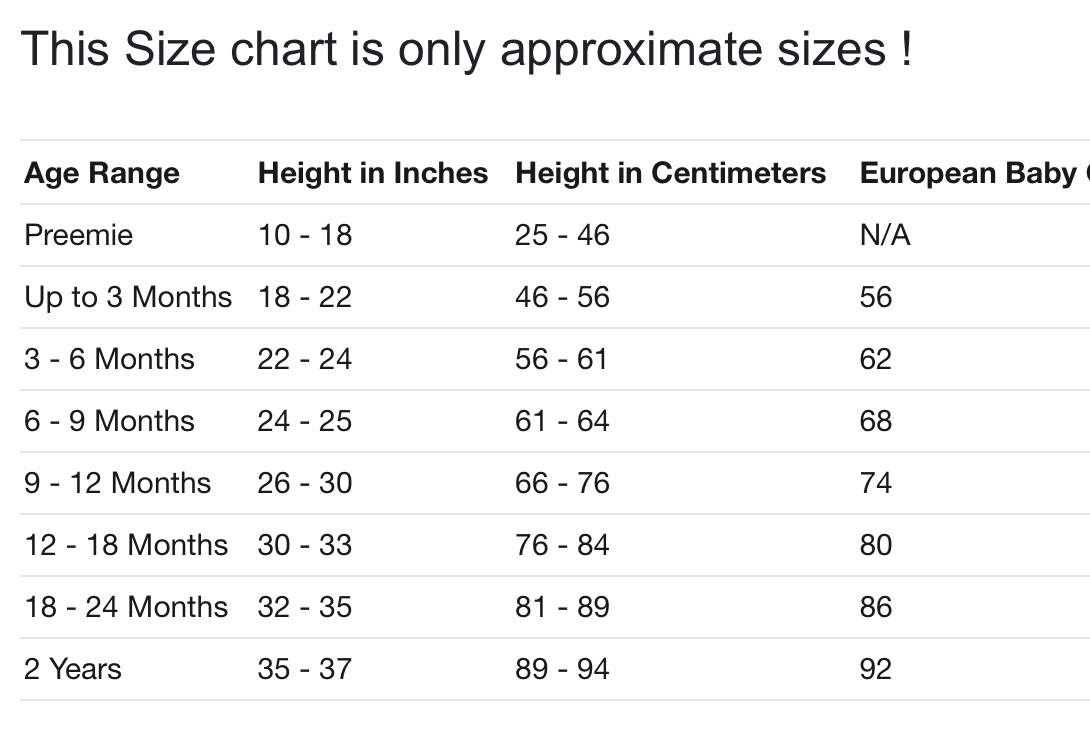Select the 10 - 18 inches cell

point(305,236)
